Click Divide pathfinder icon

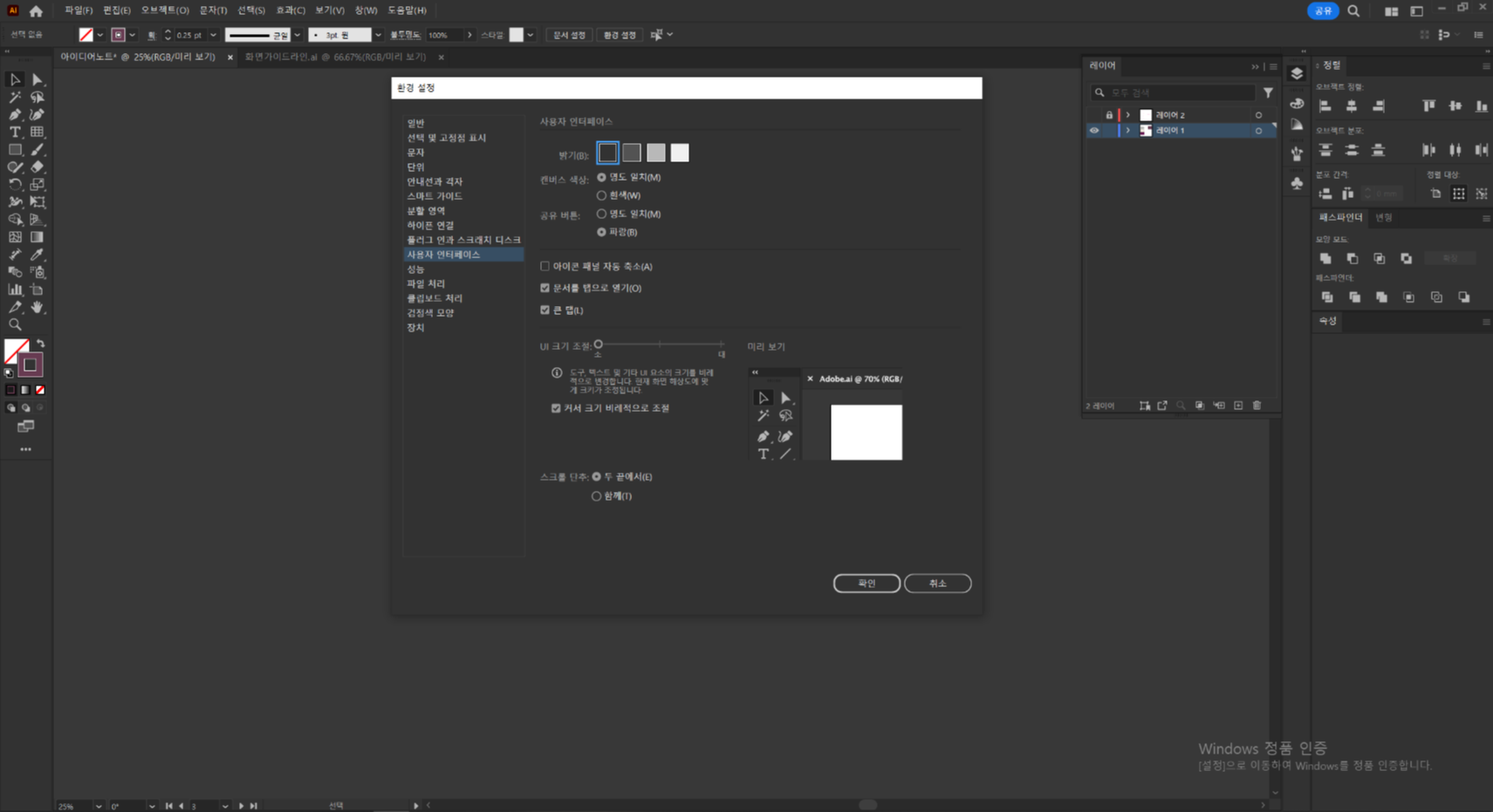(x=1327, y=297)
